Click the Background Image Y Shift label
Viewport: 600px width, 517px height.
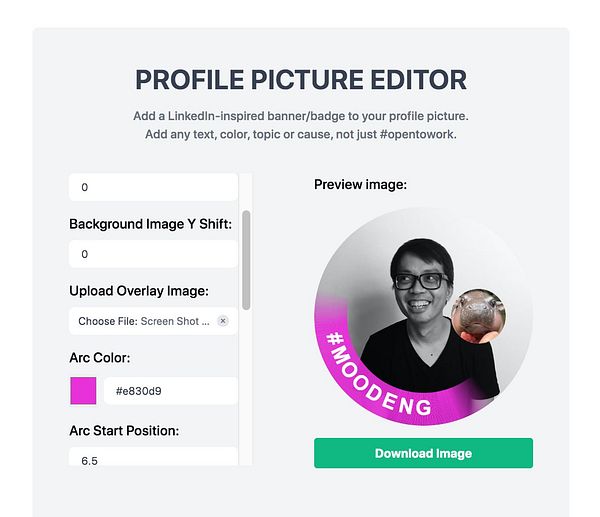tap(150, 224)
